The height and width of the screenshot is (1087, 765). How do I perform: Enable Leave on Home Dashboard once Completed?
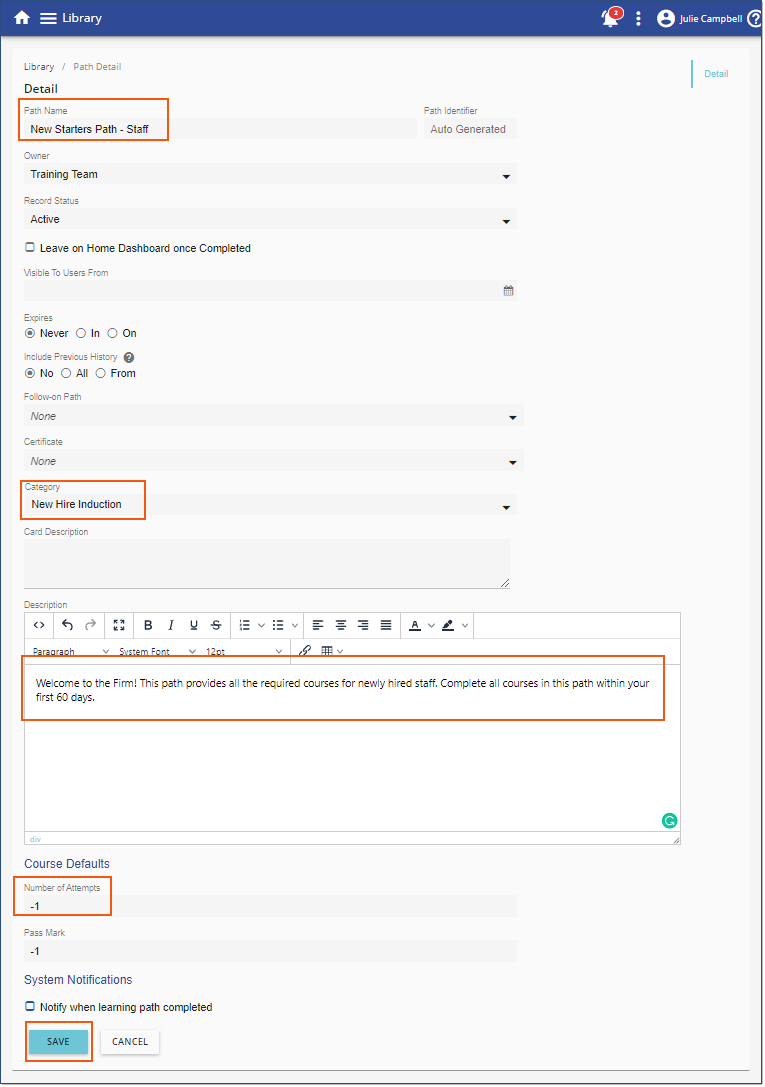pyautogui.click(x=30, y=248)
